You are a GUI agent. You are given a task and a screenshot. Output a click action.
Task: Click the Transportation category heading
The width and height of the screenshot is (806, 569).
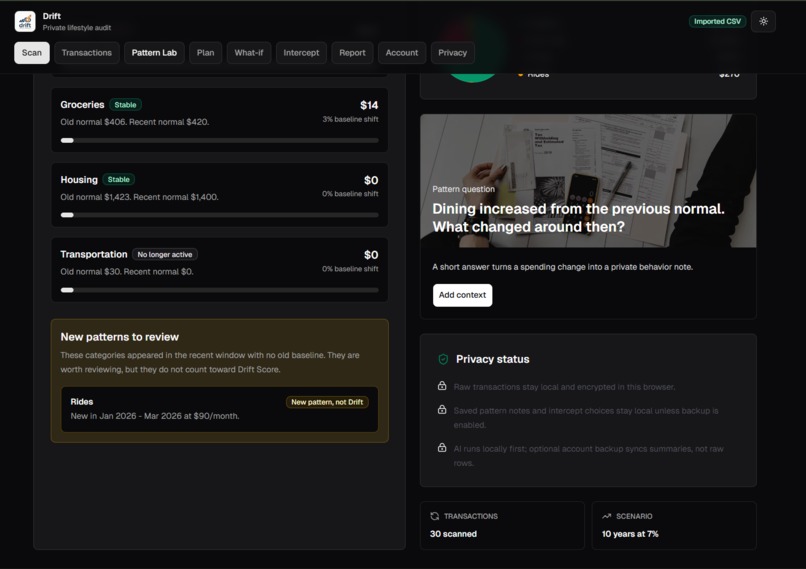pyautogui.click(x=94, y=254)
